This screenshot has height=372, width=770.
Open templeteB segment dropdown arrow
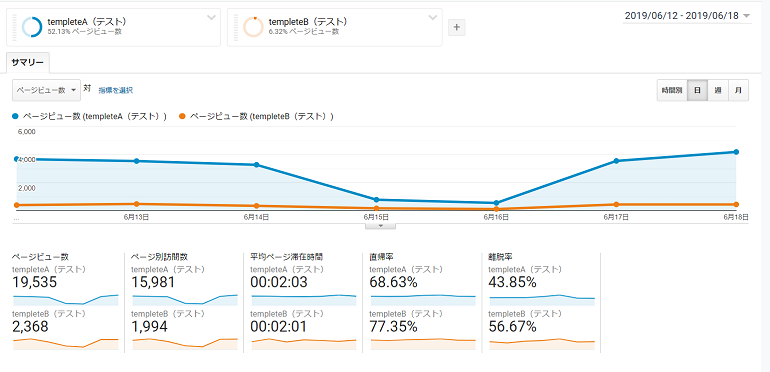pos(433,18)
